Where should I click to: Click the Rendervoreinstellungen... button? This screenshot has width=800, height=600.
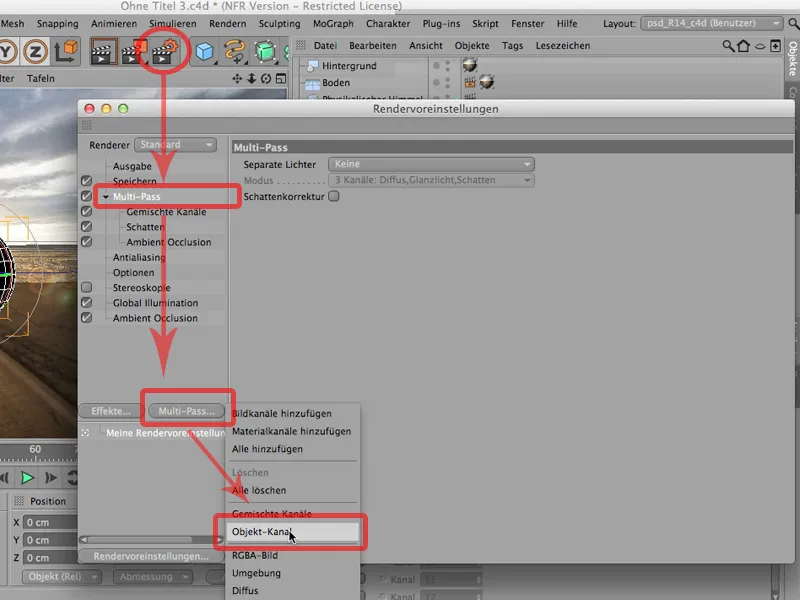click(x=151, y=556)
